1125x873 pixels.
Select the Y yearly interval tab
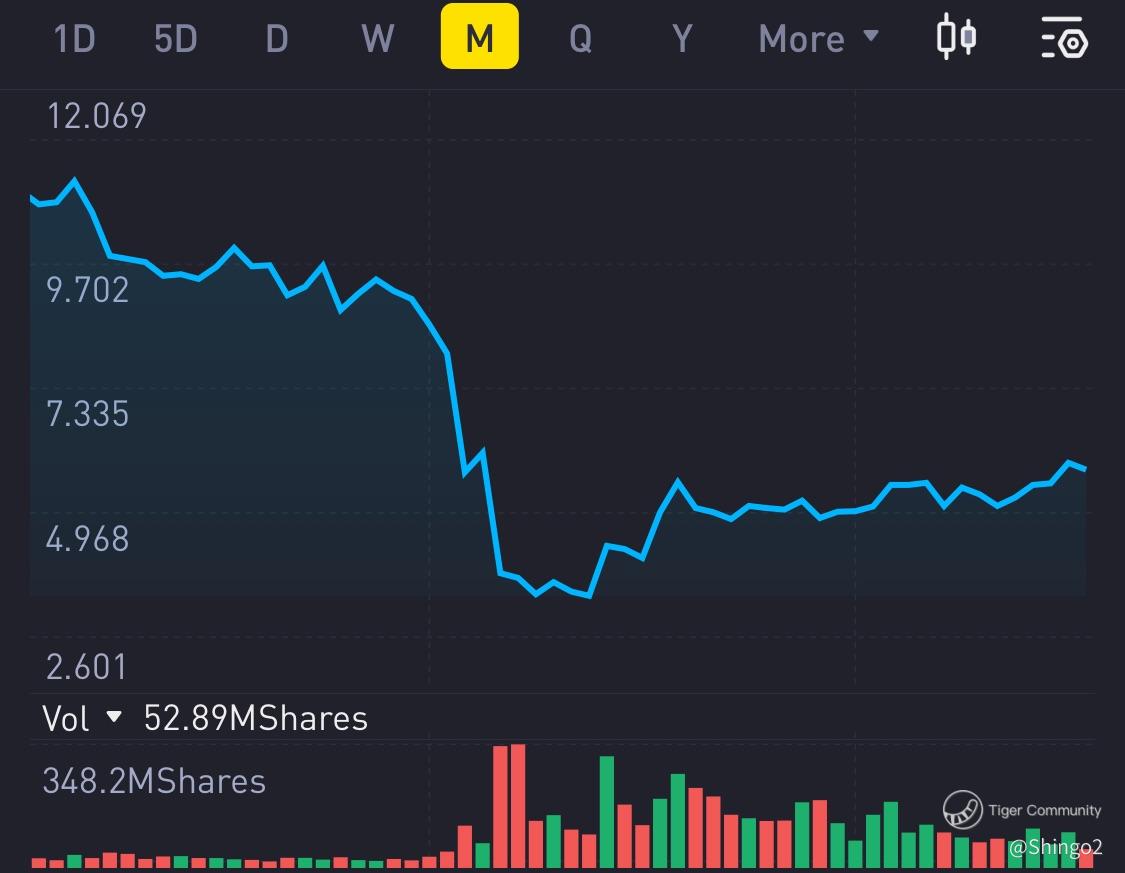pos(682,38)
